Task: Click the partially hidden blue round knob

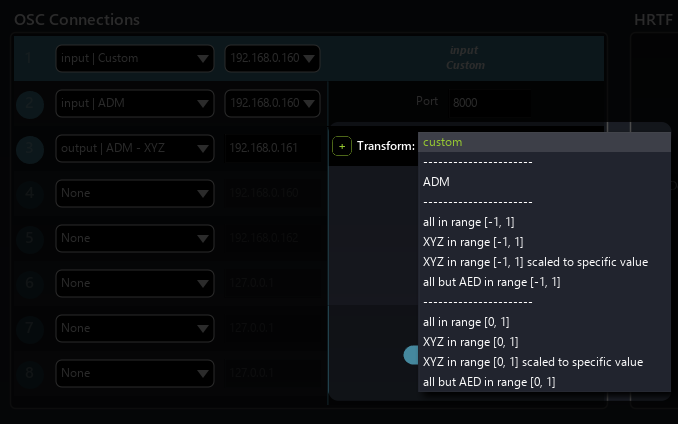Action: tap(410, 355)
